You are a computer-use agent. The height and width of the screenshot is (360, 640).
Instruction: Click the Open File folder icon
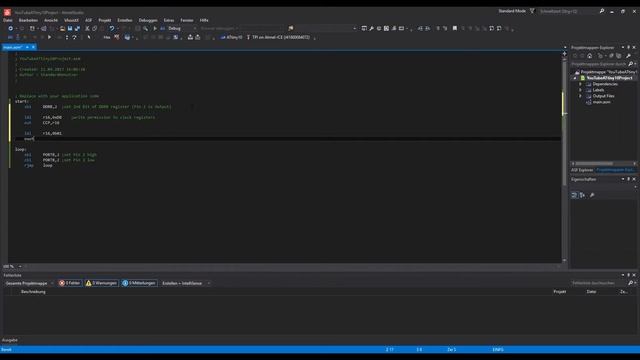pos(62,29)
